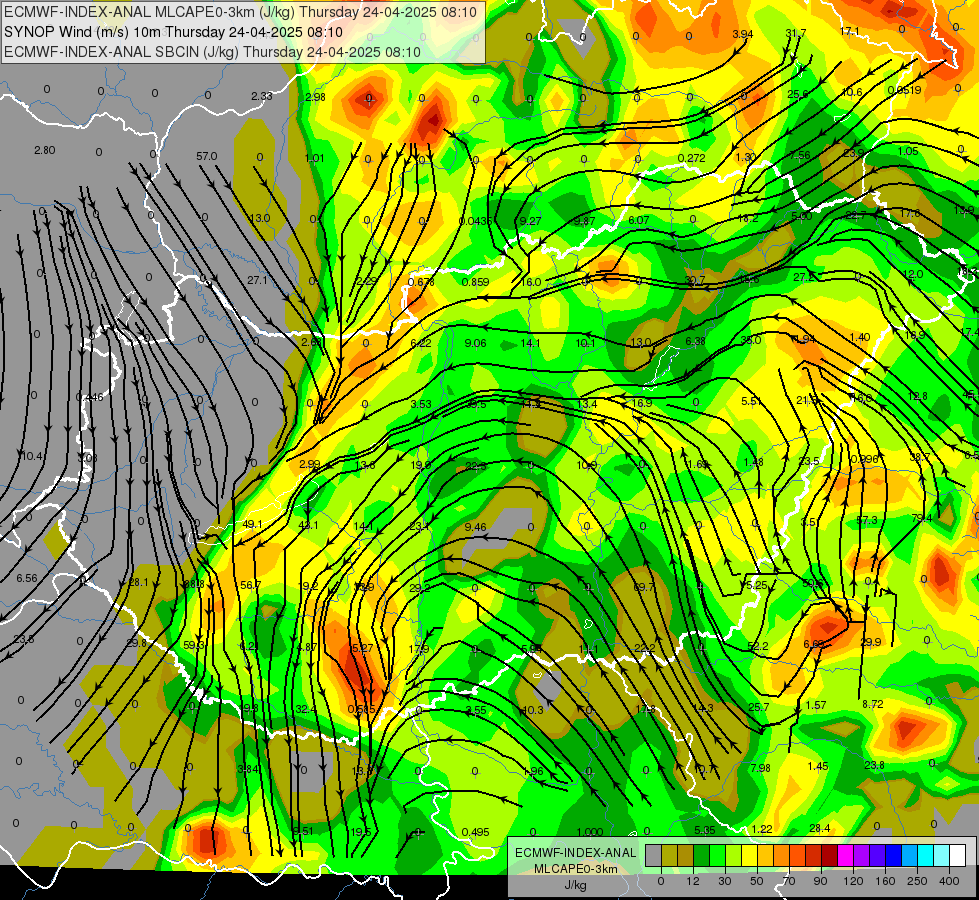Click the 7.98 value on the map
979x900 pixels.
[760, 768]
